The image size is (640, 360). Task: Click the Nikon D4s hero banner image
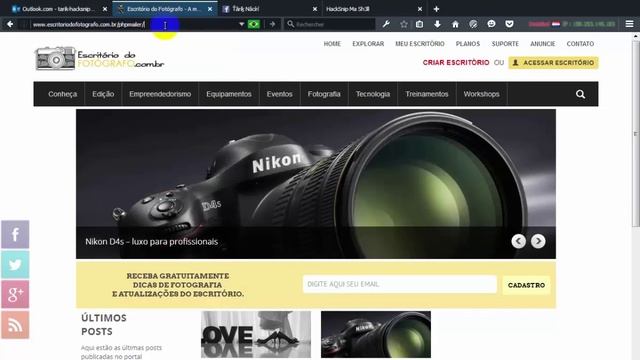[x=316, y=184]
